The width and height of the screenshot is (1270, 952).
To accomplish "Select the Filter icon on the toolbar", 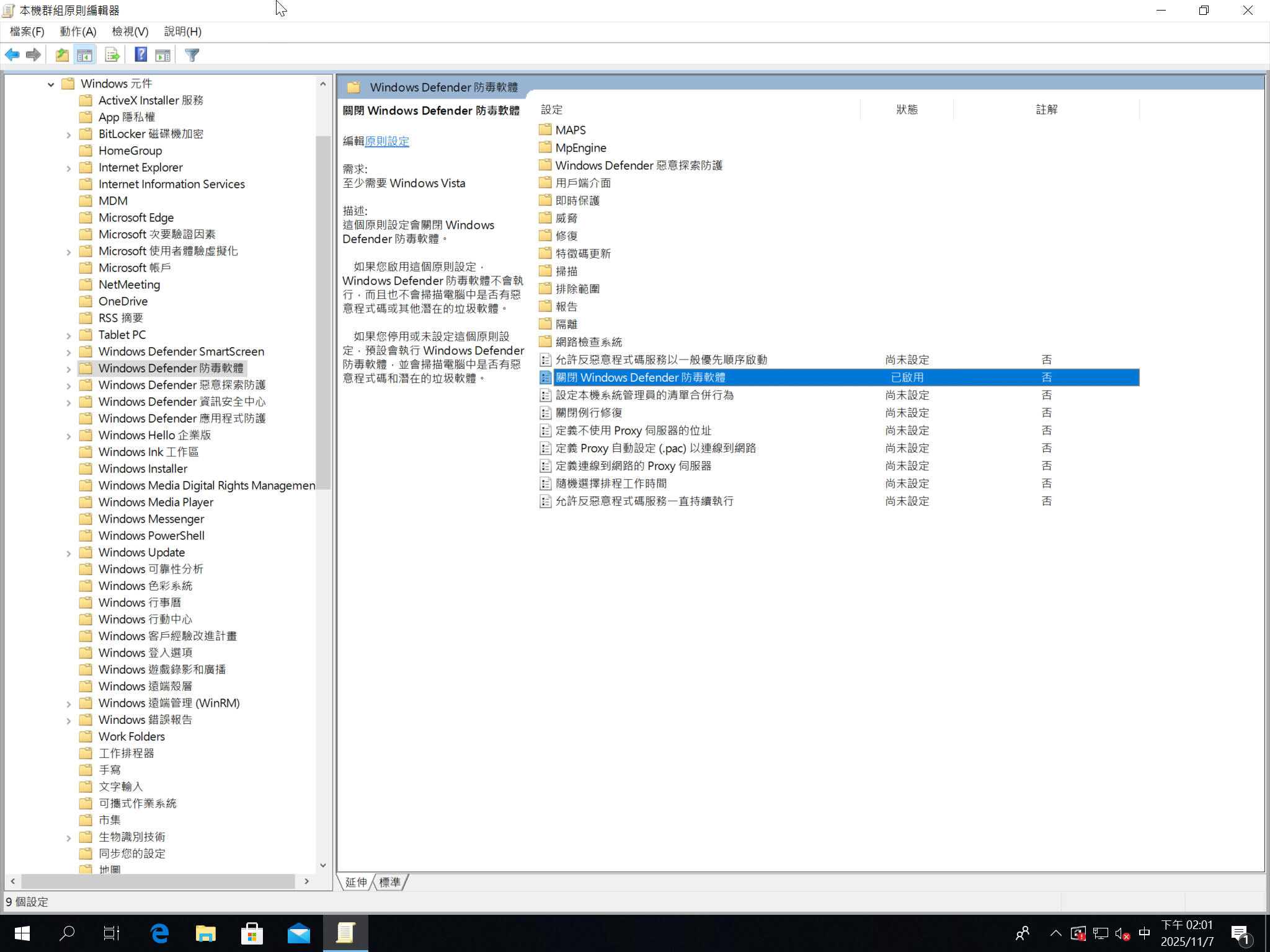I will [x=192, y=55].
